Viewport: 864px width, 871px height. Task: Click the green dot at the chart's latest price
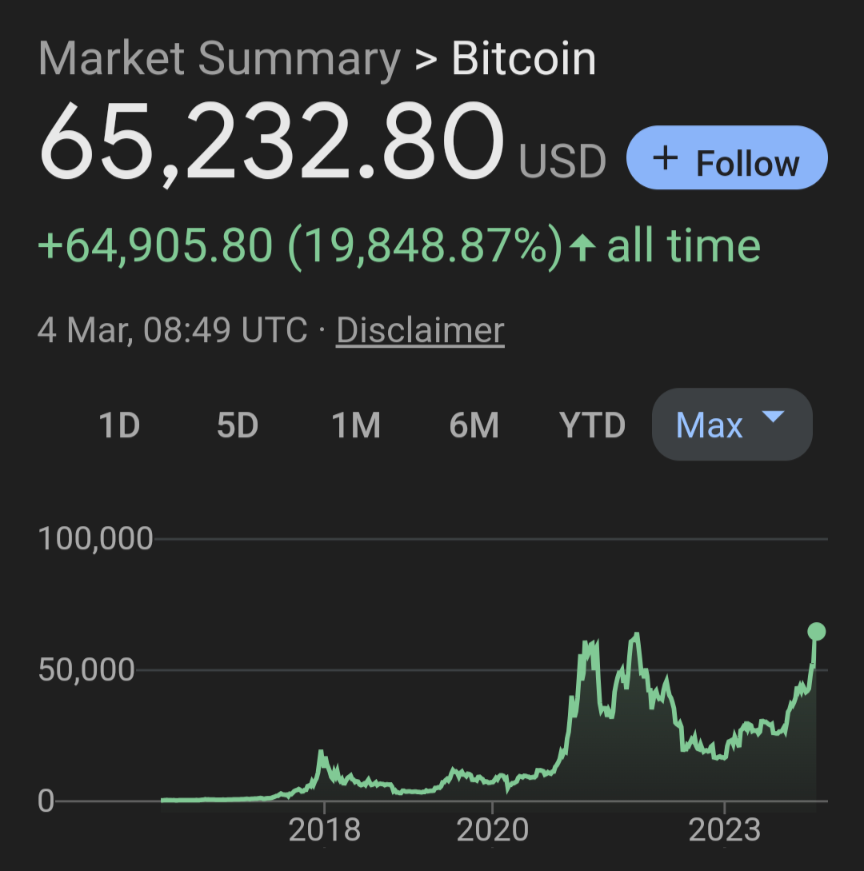coord(816,632)
